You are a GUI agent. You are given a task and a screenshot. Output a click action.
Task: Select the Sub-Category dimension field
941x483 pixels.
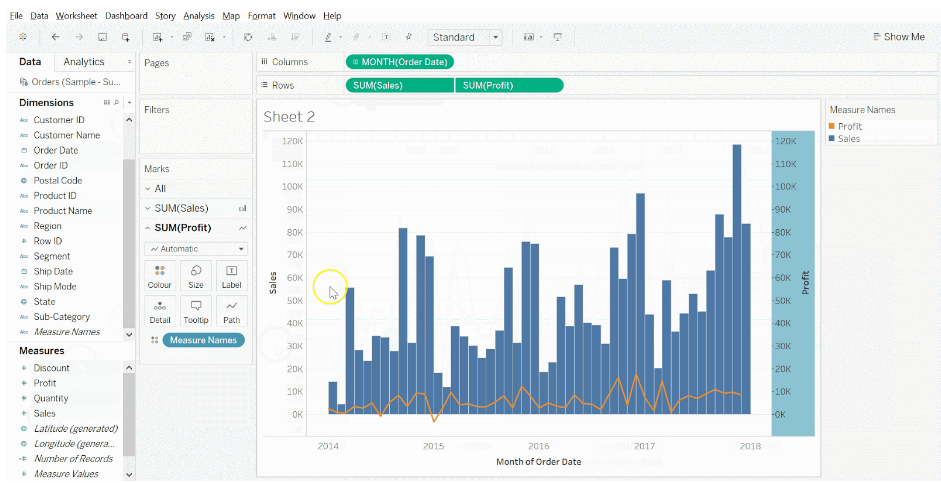tap(61, 317)
